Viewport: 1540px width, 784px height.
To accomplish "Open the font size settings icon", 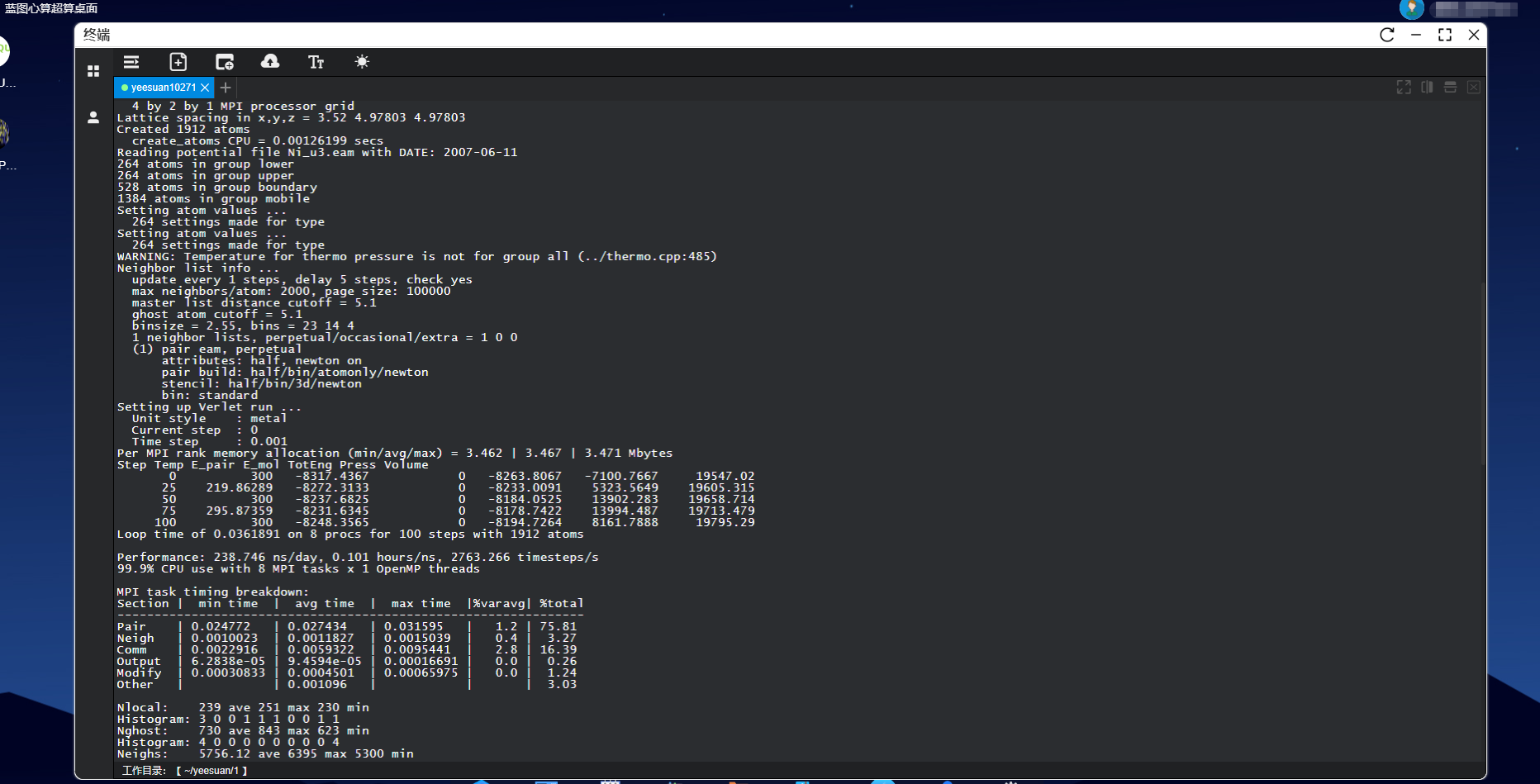I will (316, 62).
